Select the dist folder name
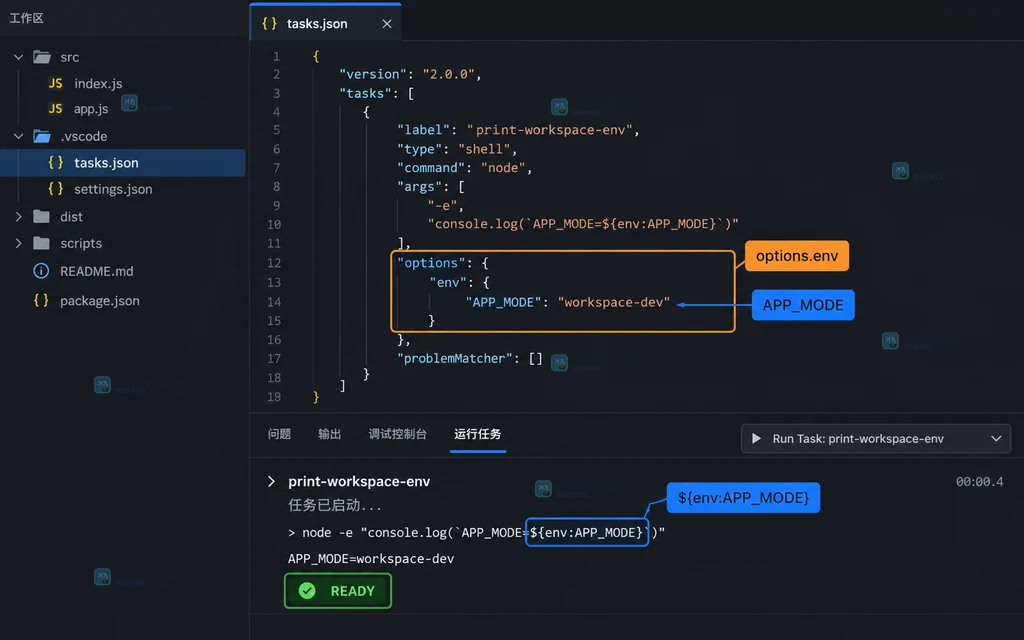 point(71,216)
